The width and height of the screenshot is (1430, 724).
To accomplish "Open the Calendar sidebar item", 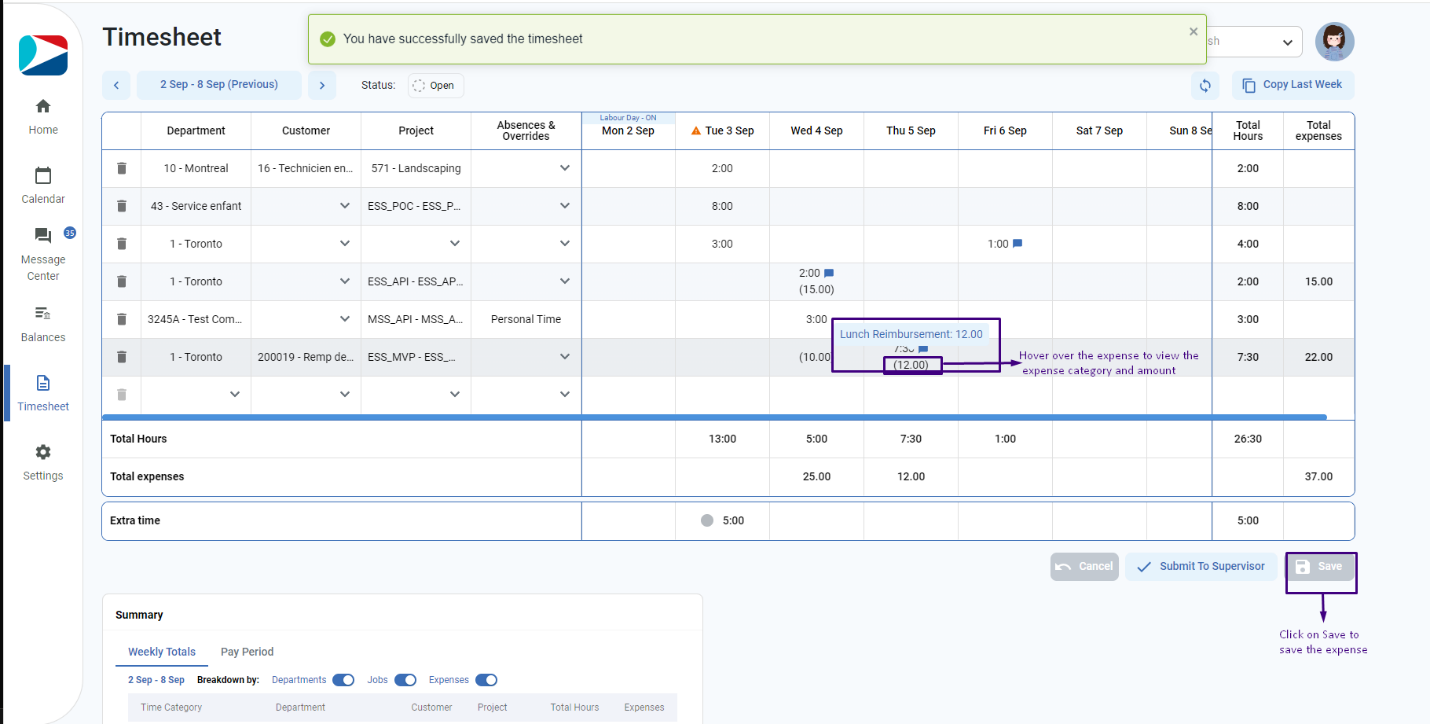I will (43, 185).
